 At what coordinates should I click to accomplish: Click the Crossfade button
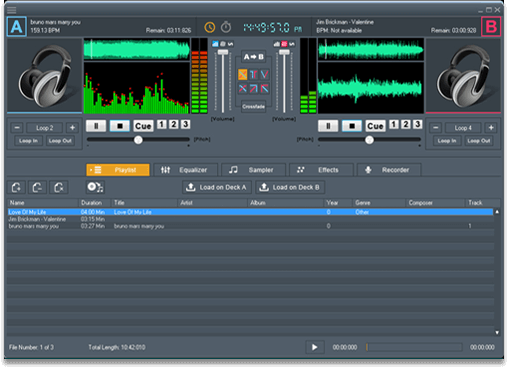(253, 106)
